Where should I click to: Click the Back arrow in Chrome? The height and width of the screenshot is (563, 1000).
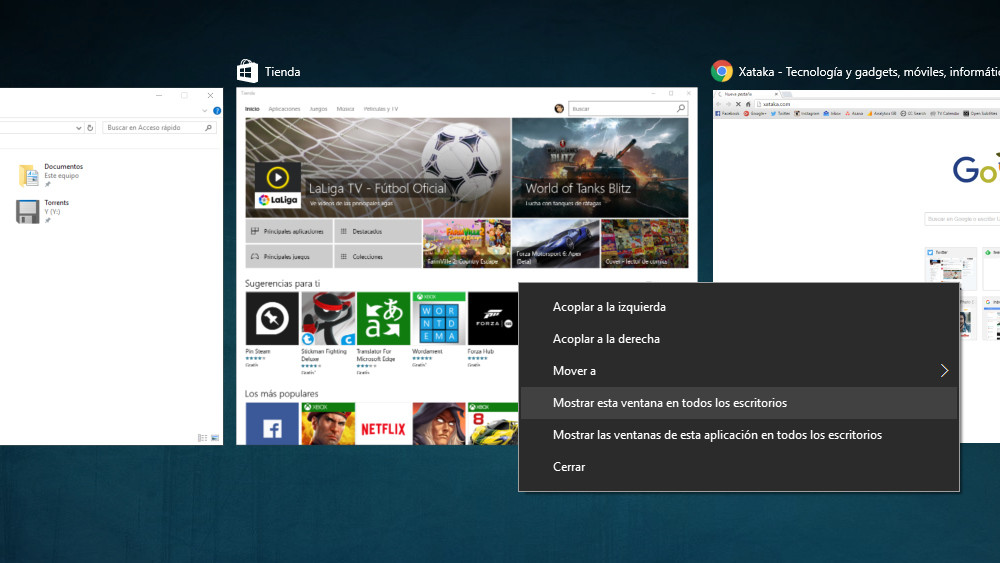tap(719, 104)
